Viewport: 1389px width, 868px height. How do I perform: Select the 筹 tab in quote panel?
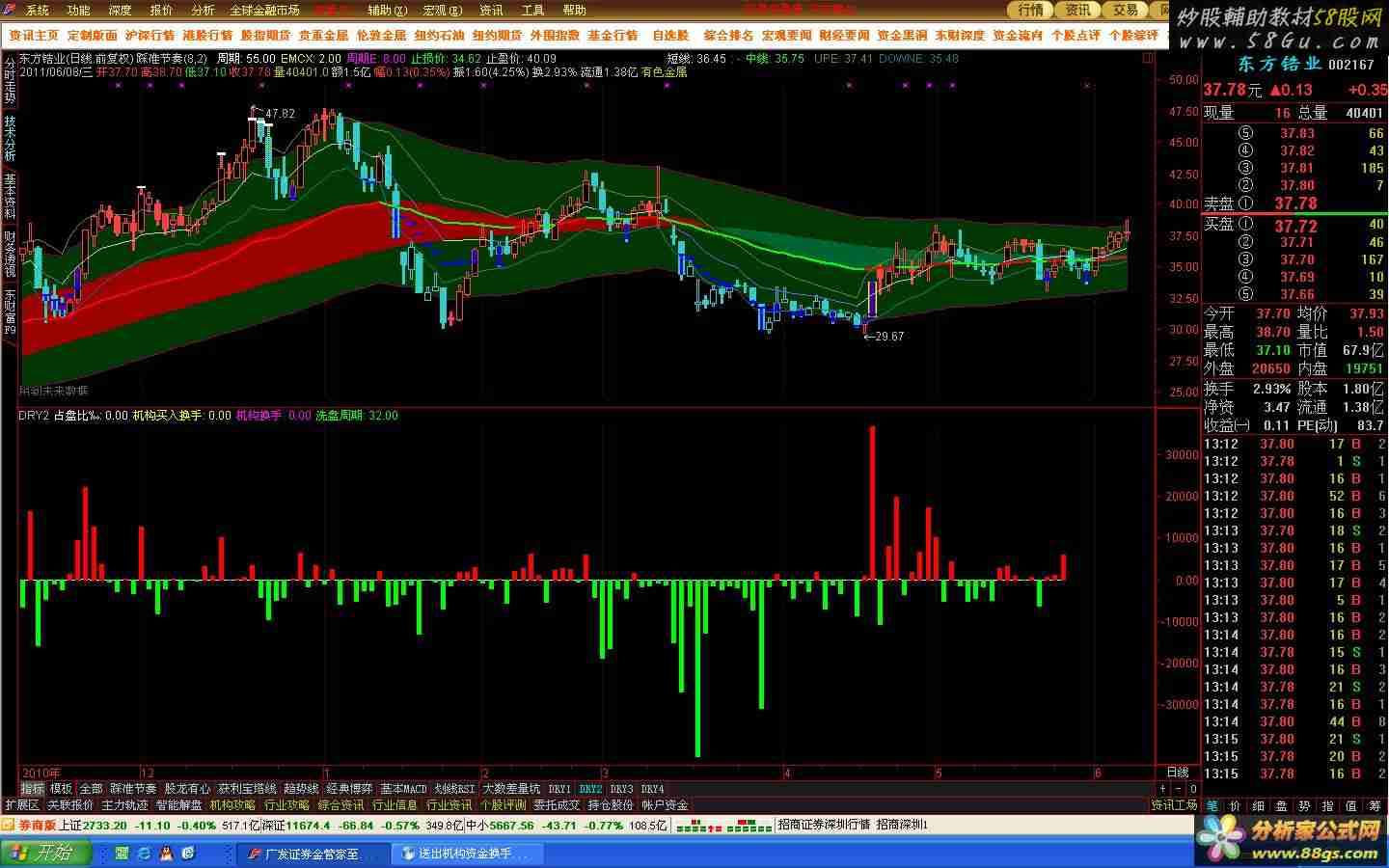(1375, 805)
